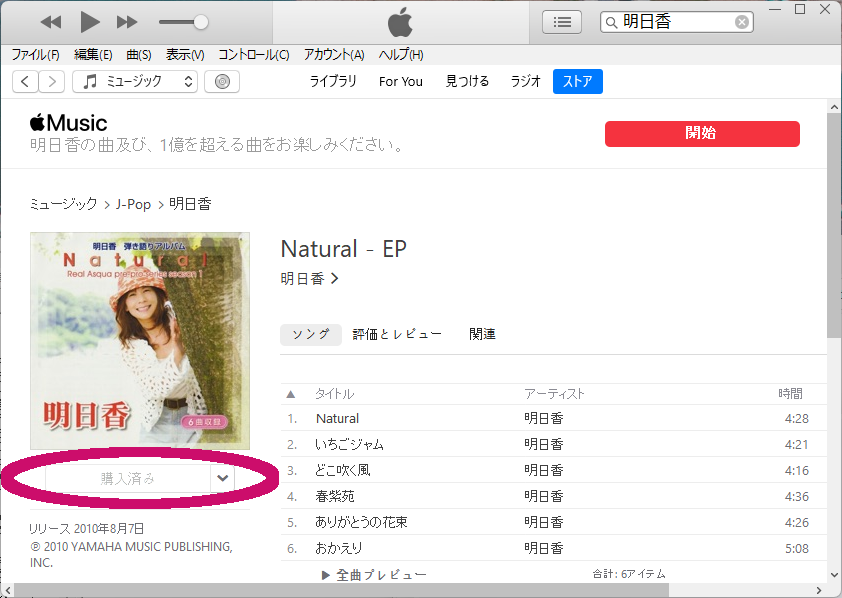
Task: Select track 4 春紫苑
Action: [553, 497]
